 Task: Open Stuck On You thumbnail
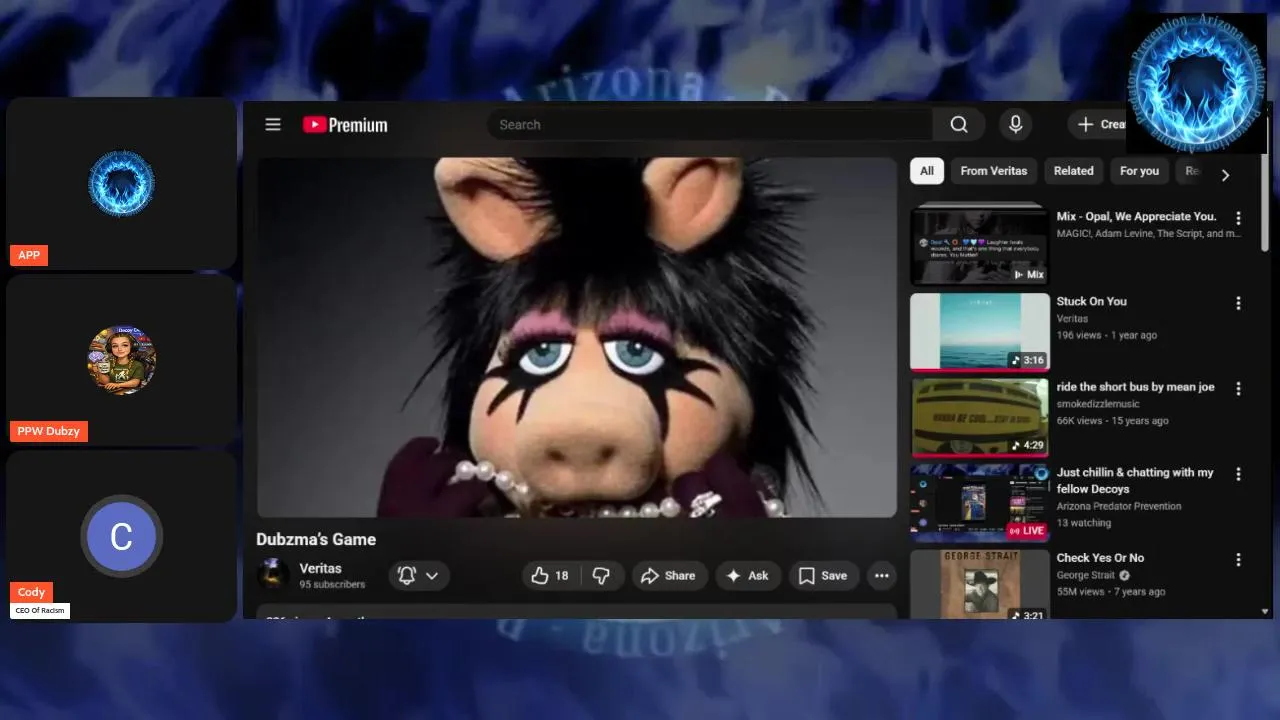click(x=979, y=331)
